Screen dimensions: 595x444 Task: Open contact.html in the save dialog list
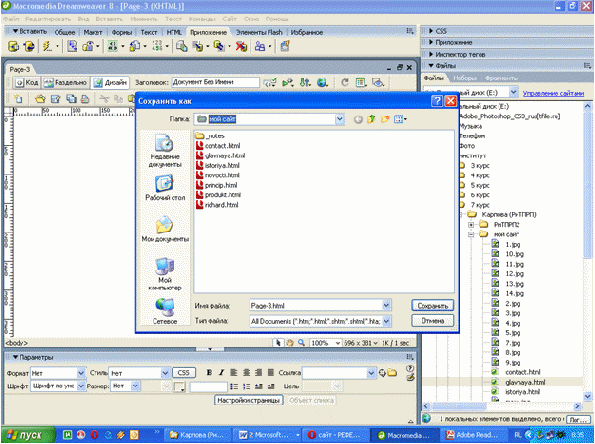218,146
